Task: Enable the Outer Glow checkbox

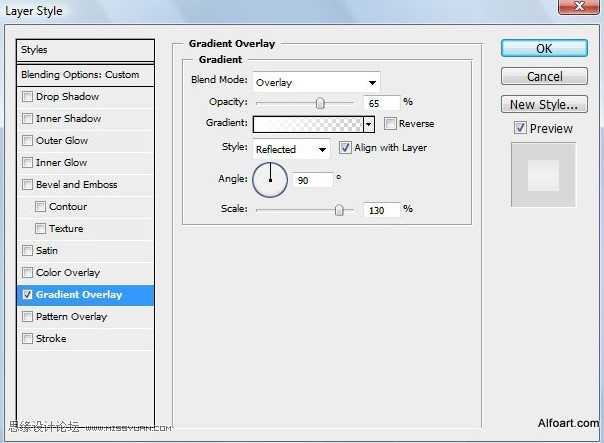Action: click(x=27, y=140)
